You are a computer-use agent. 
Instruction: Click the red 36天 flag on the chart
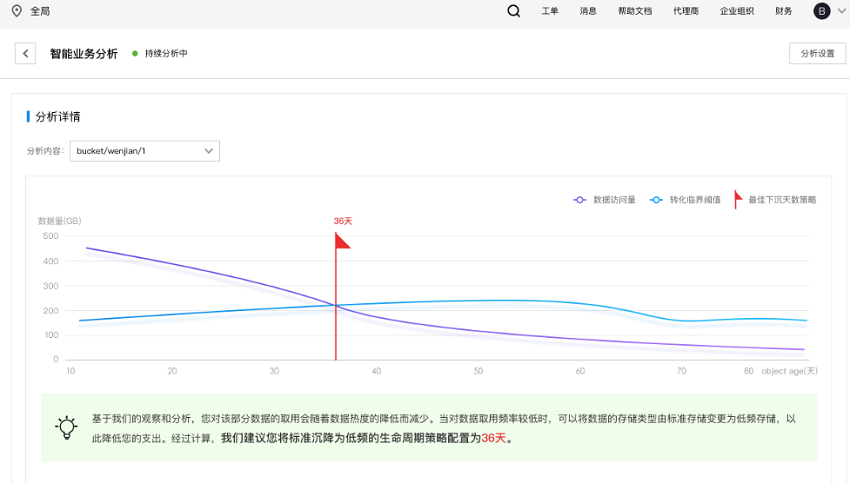pyautogui.click(x=341, y=239)
